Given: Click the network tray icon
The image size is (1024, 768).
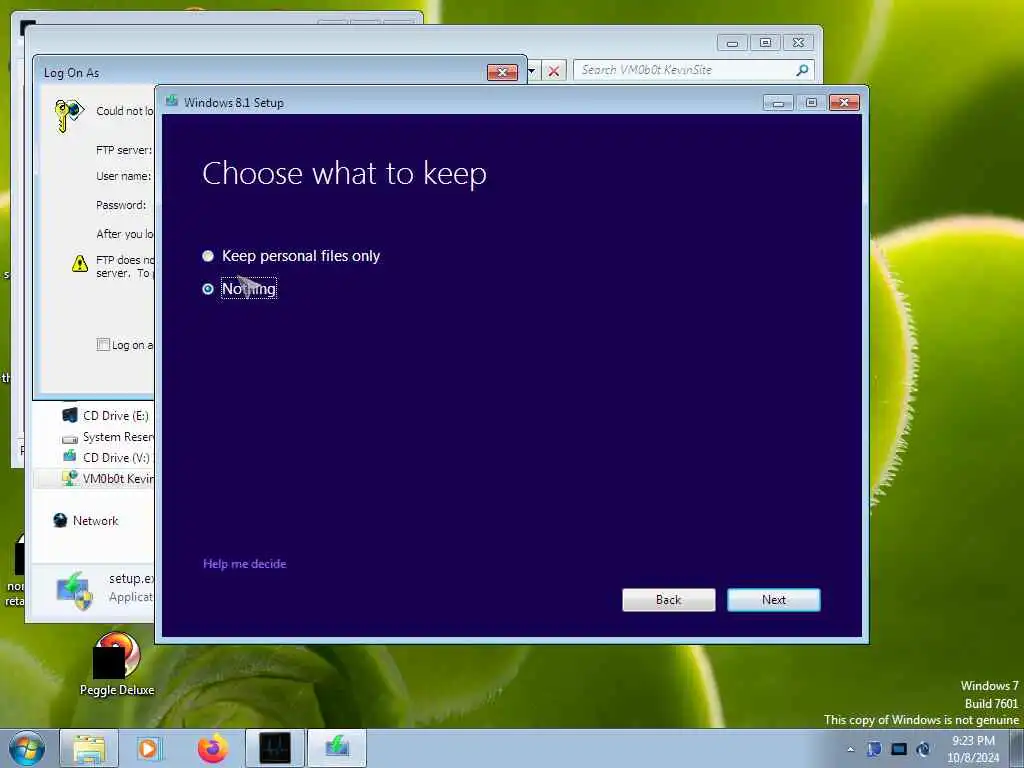Looking at the screenshot, I should 899,749.
